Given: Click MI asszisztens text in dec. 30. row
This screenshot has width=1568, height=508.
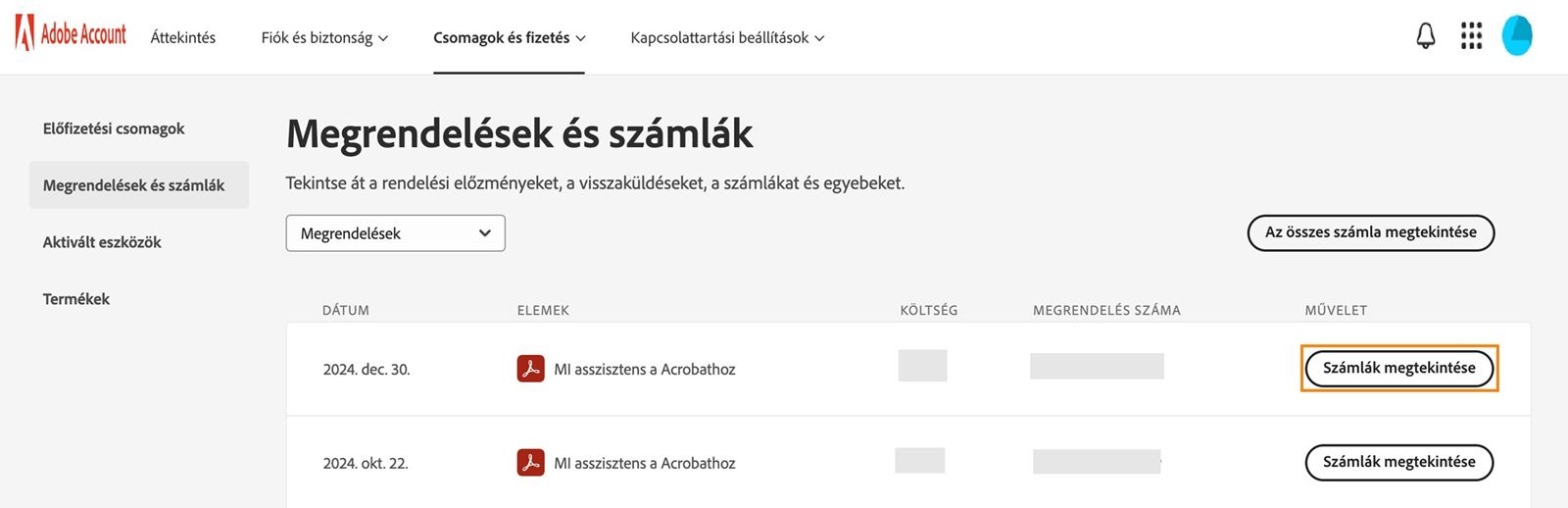Looking at the screenshot, I should click(x=644, y=370).
